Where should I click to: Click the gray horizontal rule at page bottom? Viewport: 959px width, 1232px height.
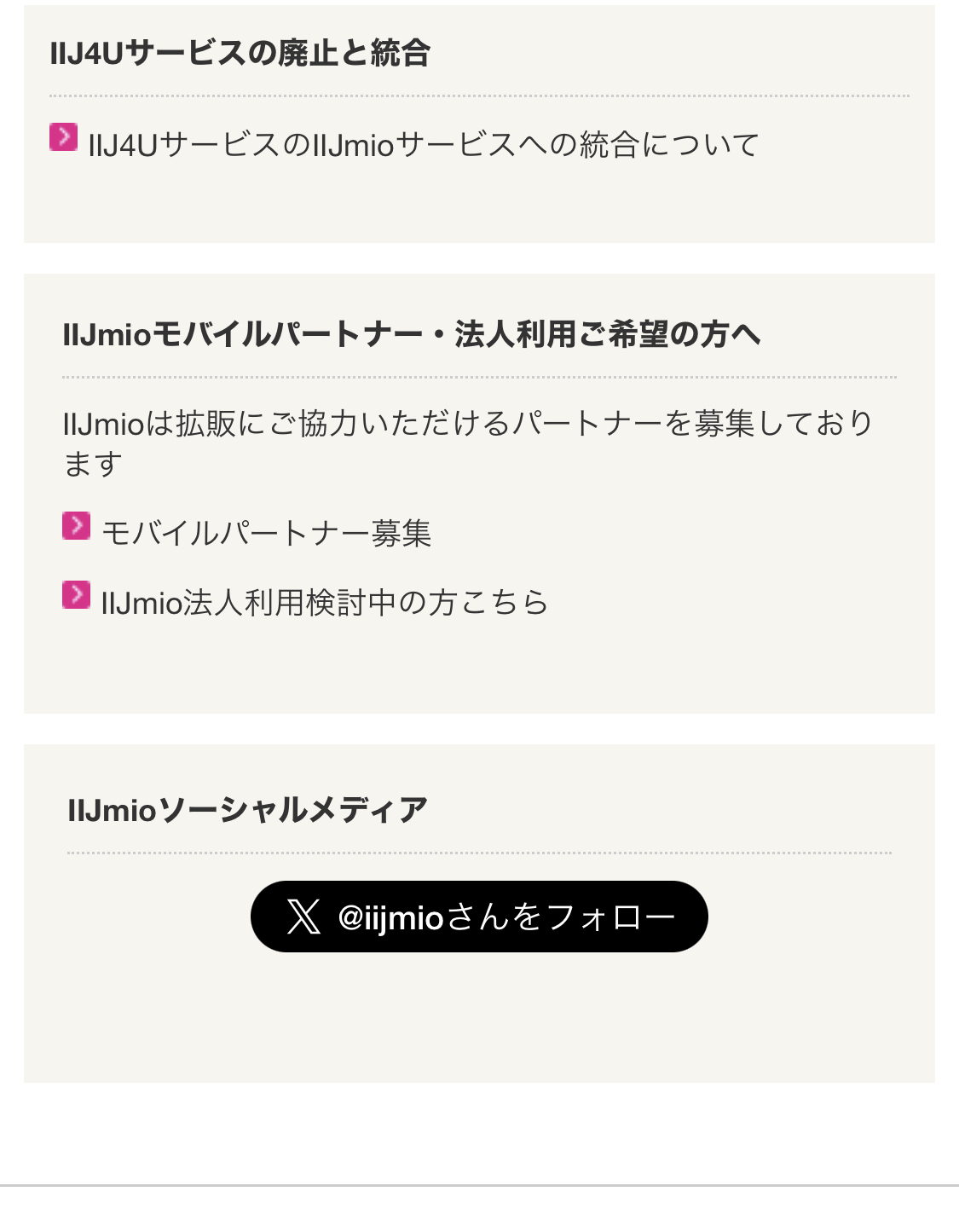[x=479, y=1185]
